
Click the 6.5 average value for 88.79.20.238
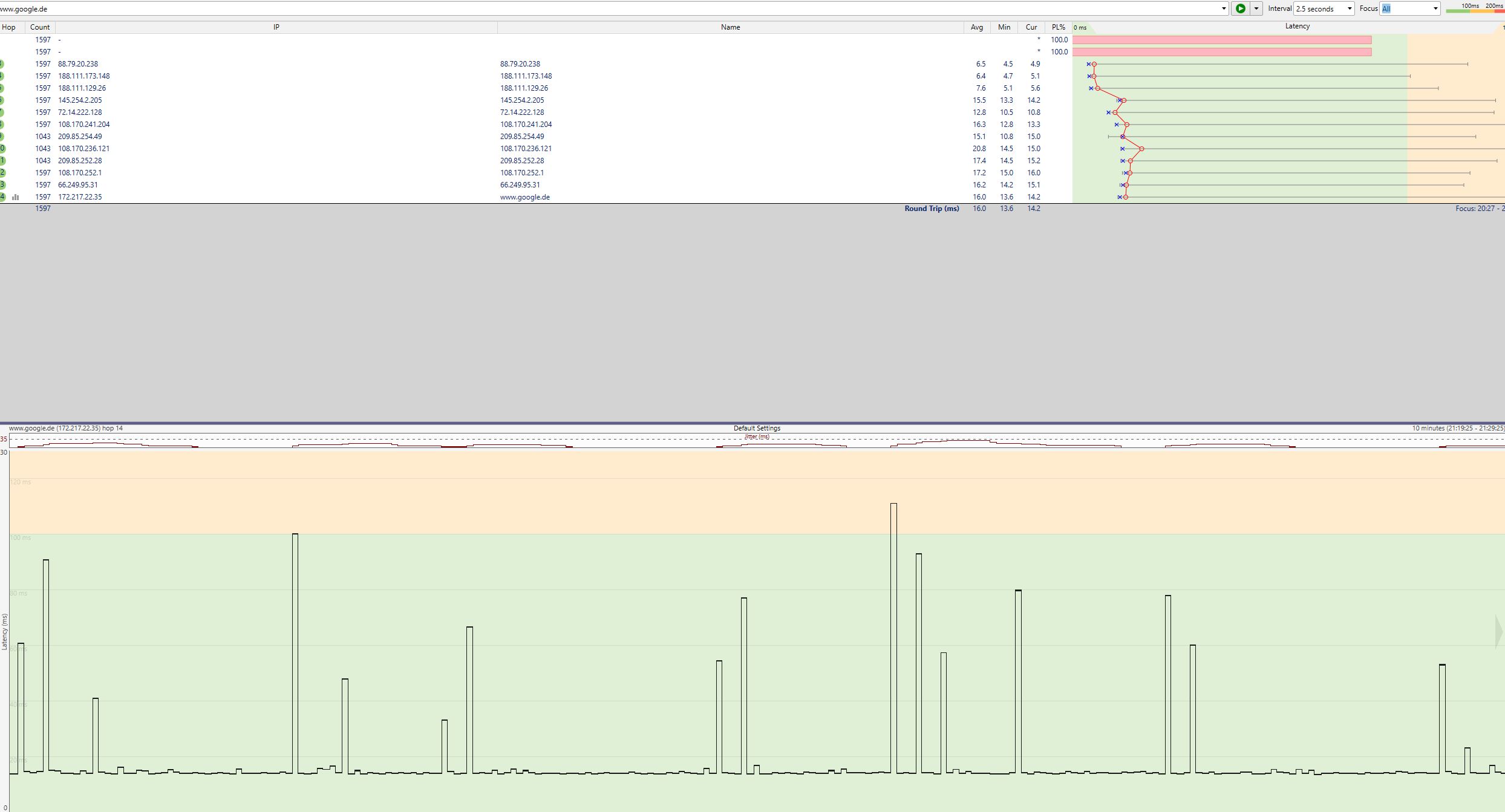coord(981,64)
